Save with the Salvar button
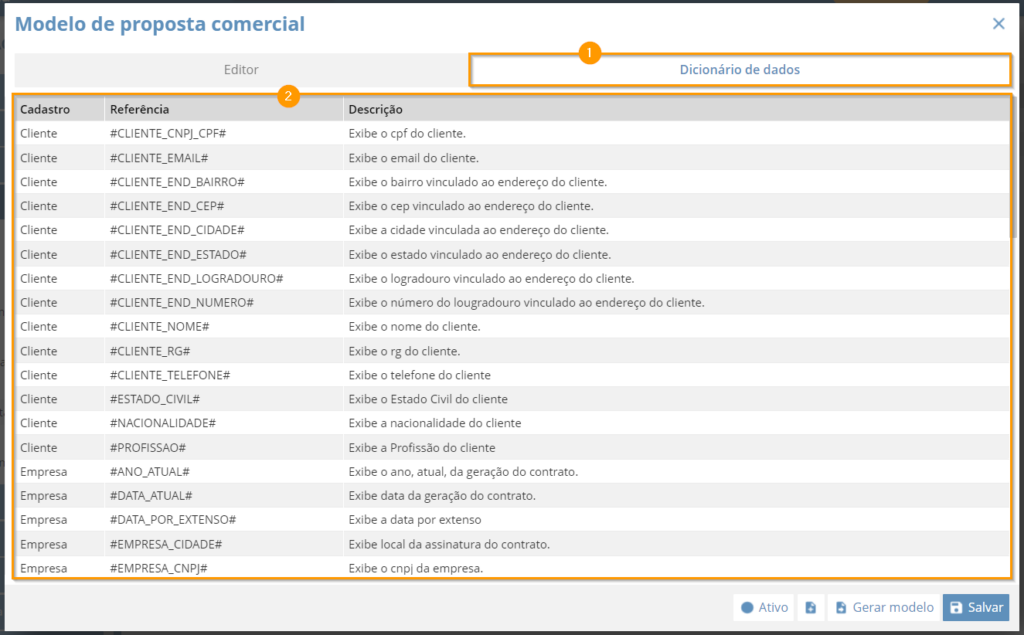This screenshot has height=635, width=1024. 976,608
